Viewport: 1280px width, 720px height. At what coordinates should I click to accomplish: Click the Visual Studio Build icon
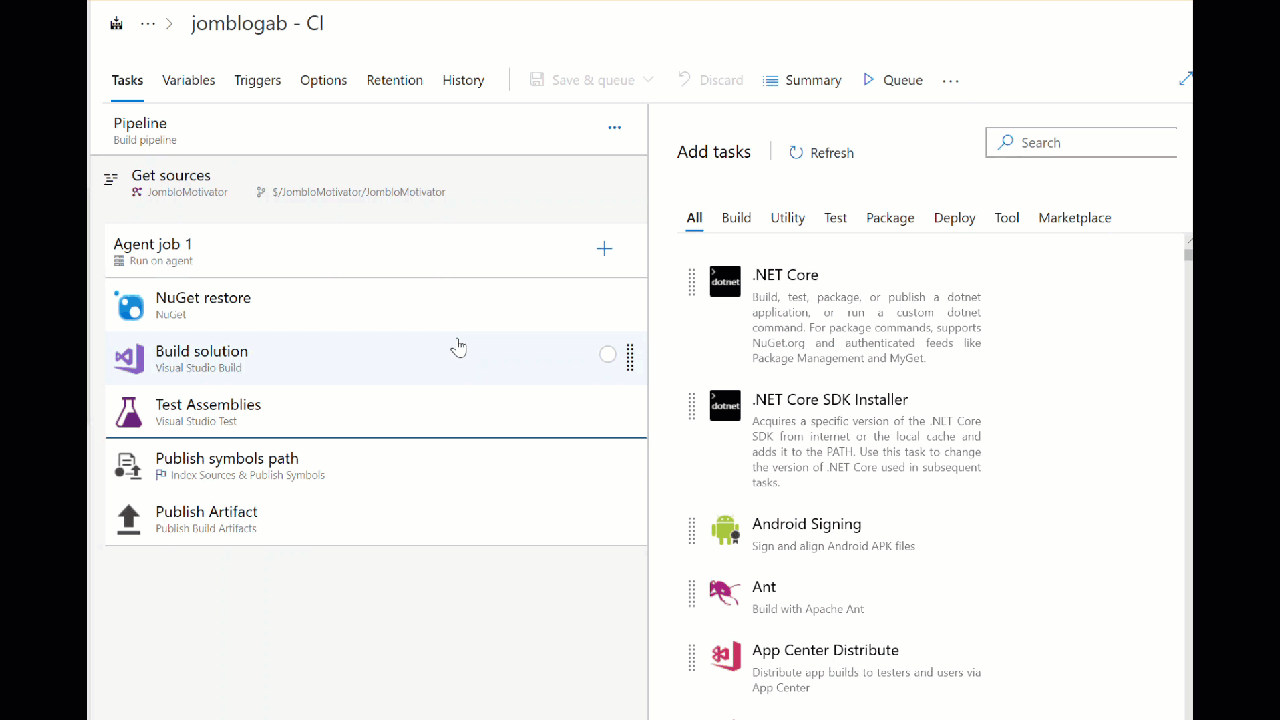(129, 358)
